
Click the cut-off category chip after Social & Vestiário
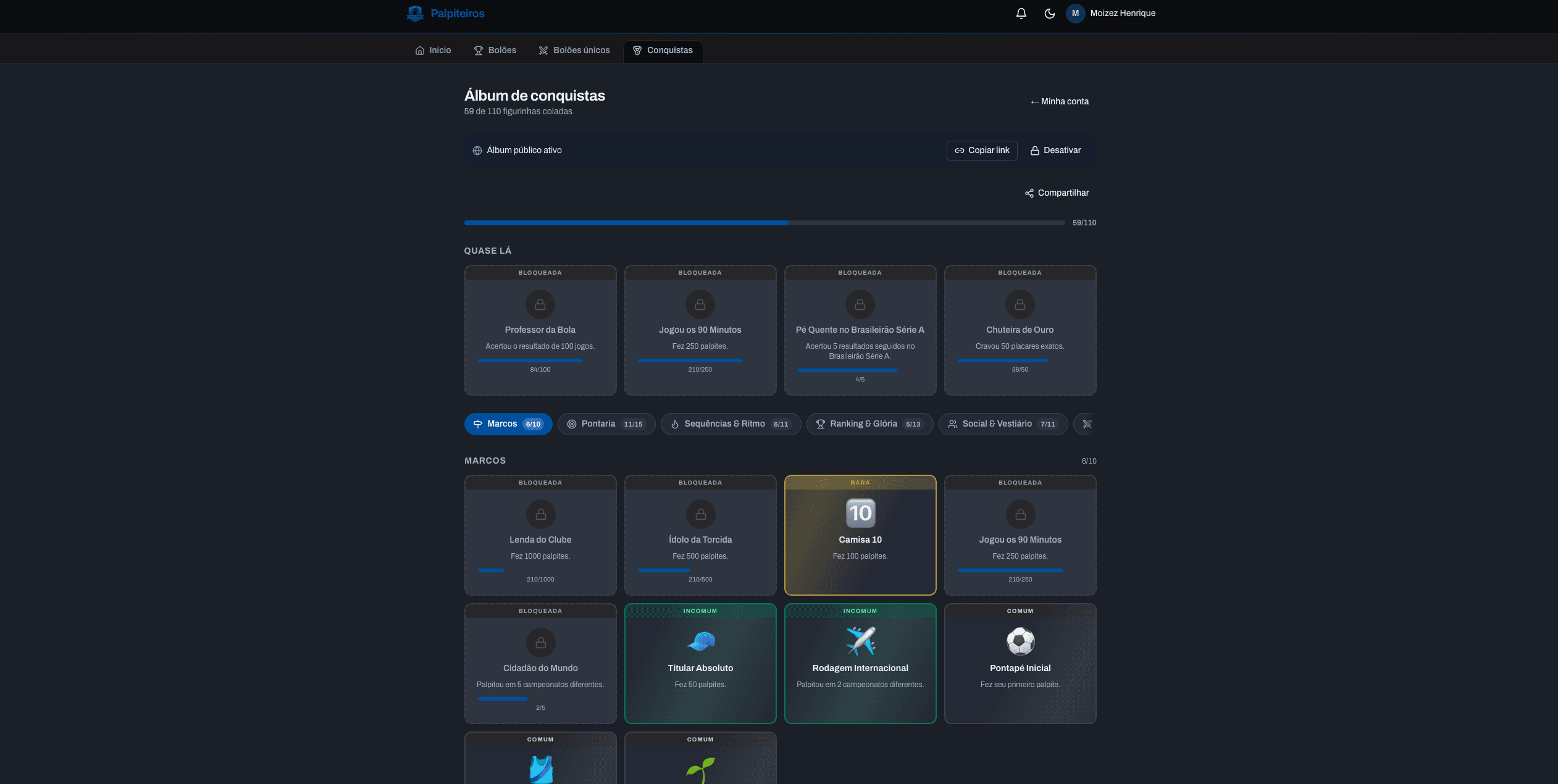pyautogui.click(x=1086, y=424)
